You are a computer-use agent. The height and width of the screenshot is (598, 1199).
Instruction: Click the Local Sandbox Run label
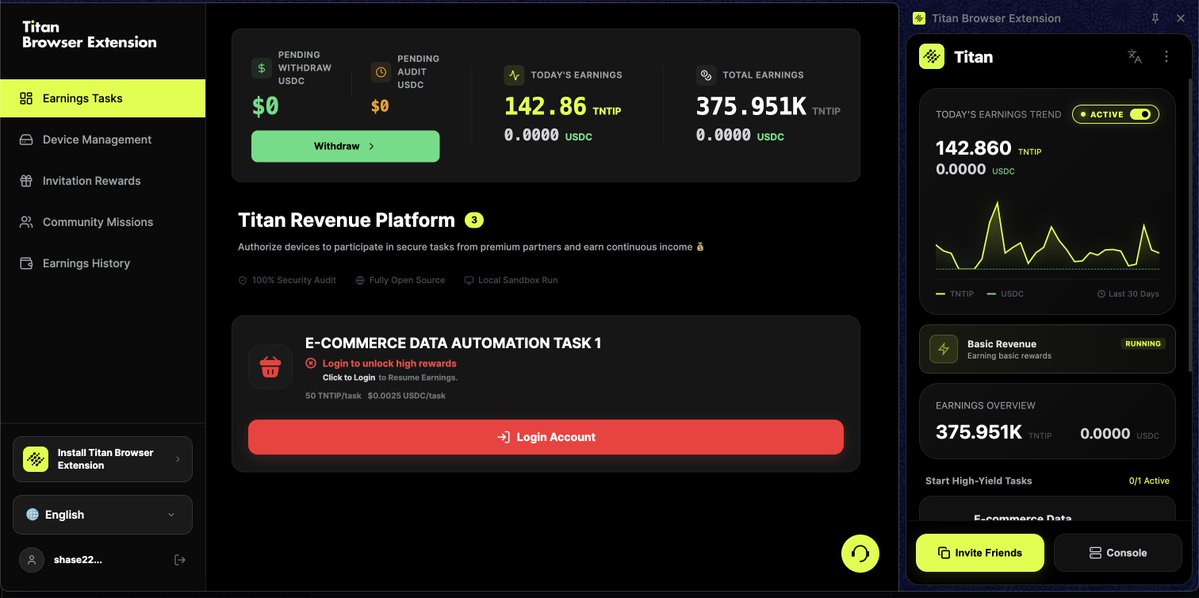(511, 281)
